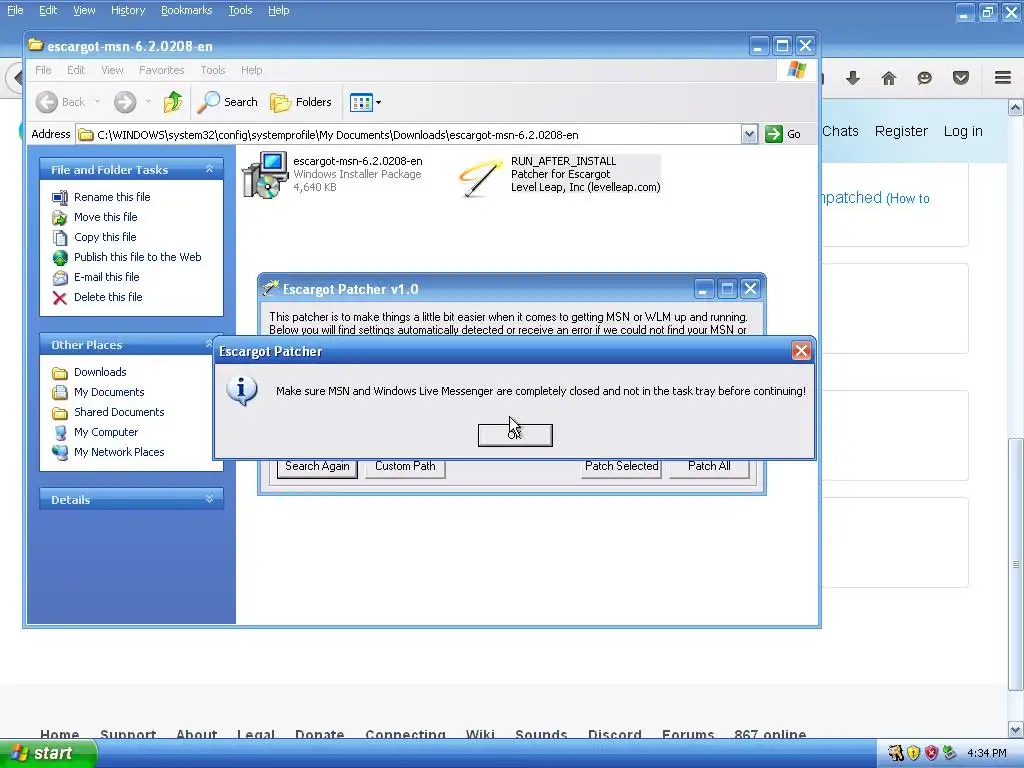The image size is (1024, 768).
Task: Click Firefox downloads arrow icon
Action: point(853,78)
